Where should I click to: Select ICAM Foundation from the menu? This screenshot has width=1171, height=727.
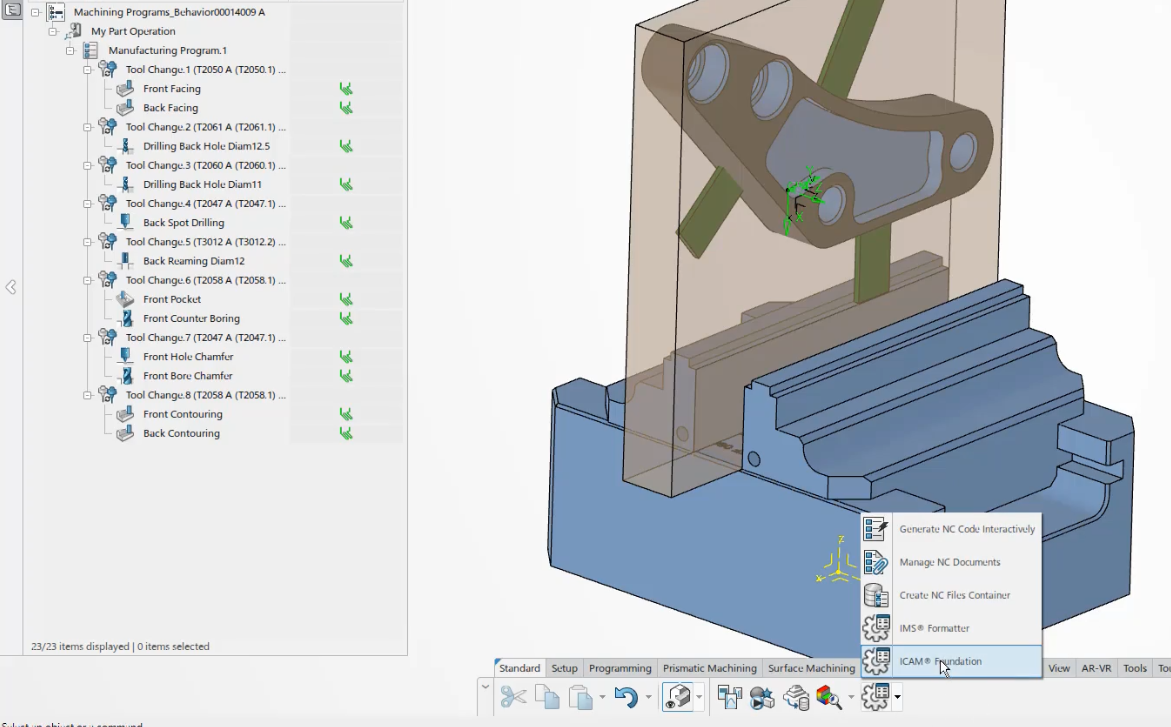point(939,661)
